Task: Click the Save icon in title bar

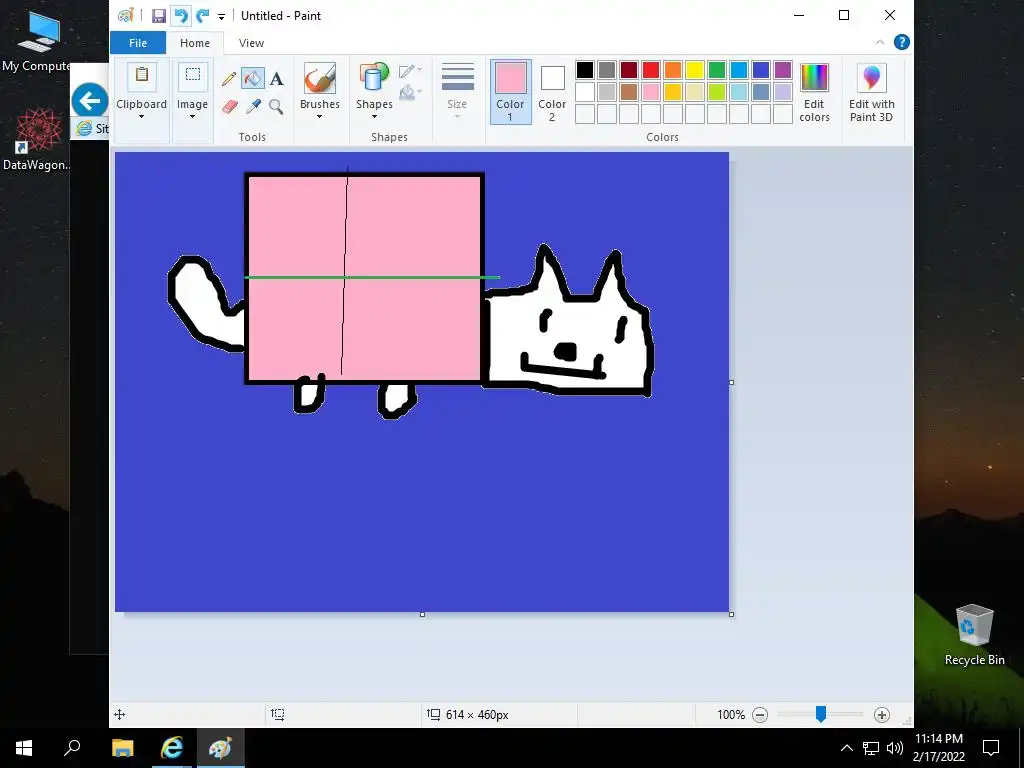Action: tap(159, 16)
